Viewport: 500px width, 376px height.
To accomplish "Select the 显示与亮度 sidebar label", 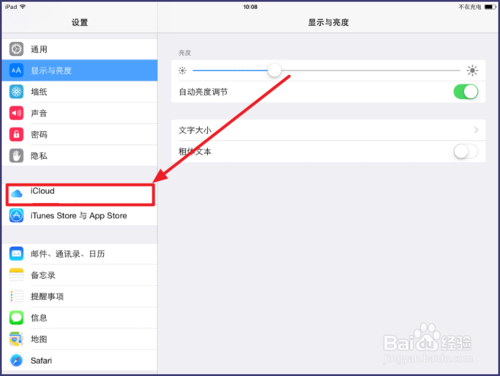I will [51, 71].
